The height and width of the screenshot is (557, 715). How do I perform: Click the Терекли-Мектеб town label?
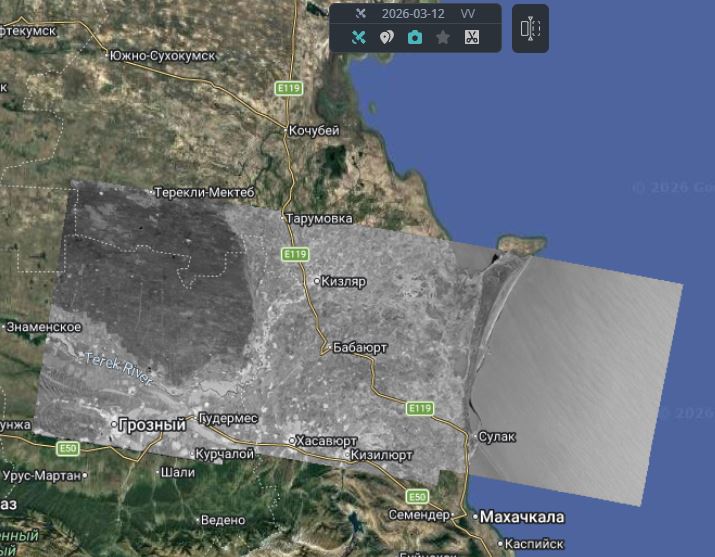point(207,192)
